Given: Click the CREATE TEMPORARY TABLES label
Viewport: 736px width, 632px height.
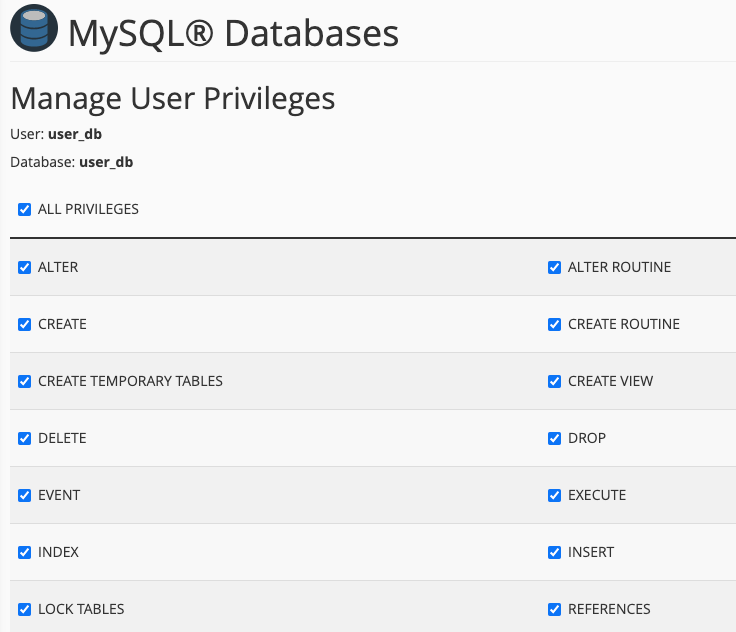Looking at the screenshot, I should coord(130,381).
